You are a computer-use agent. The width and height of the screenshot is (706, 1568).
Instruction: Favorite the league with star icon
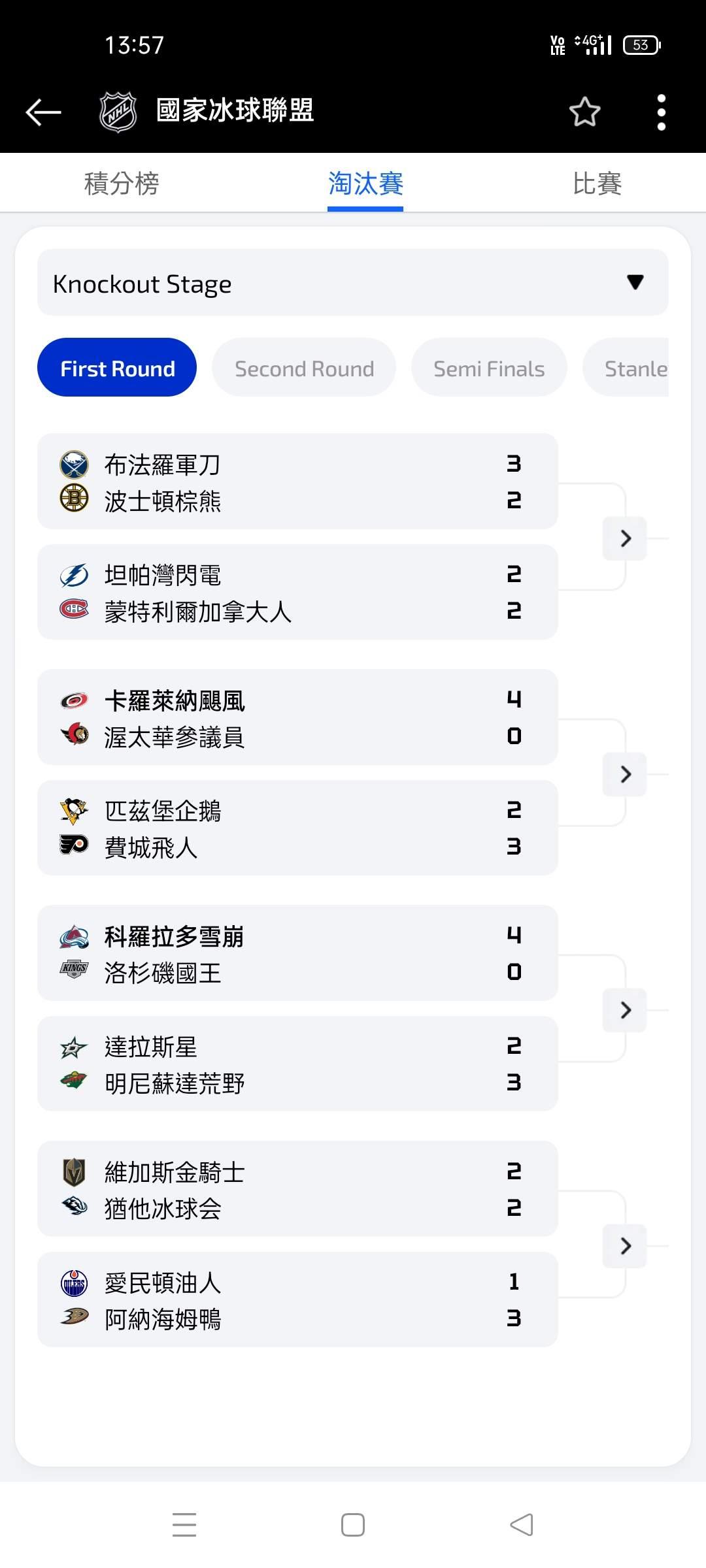pyautogui.click(x=584, y=112)
